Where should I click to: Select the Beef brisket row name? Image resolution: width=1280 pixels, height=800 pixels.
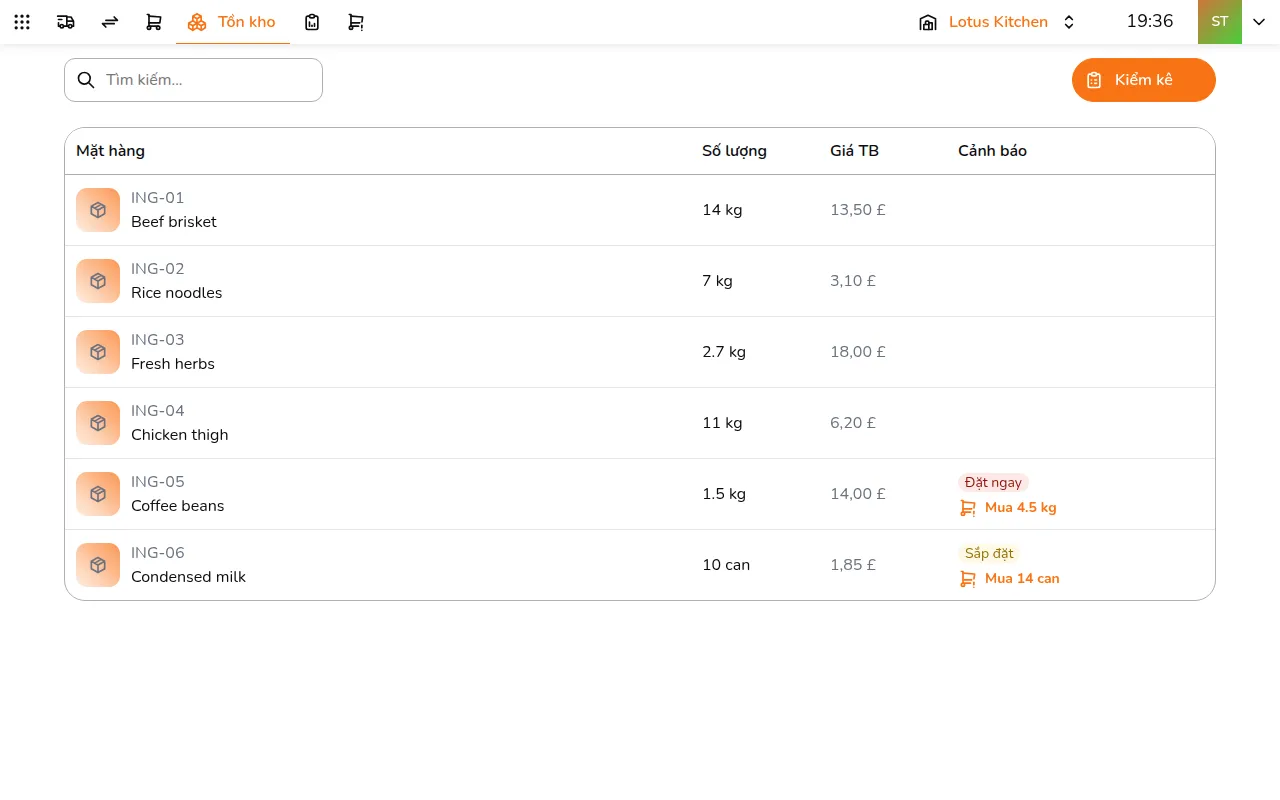[x=174, y=222]
